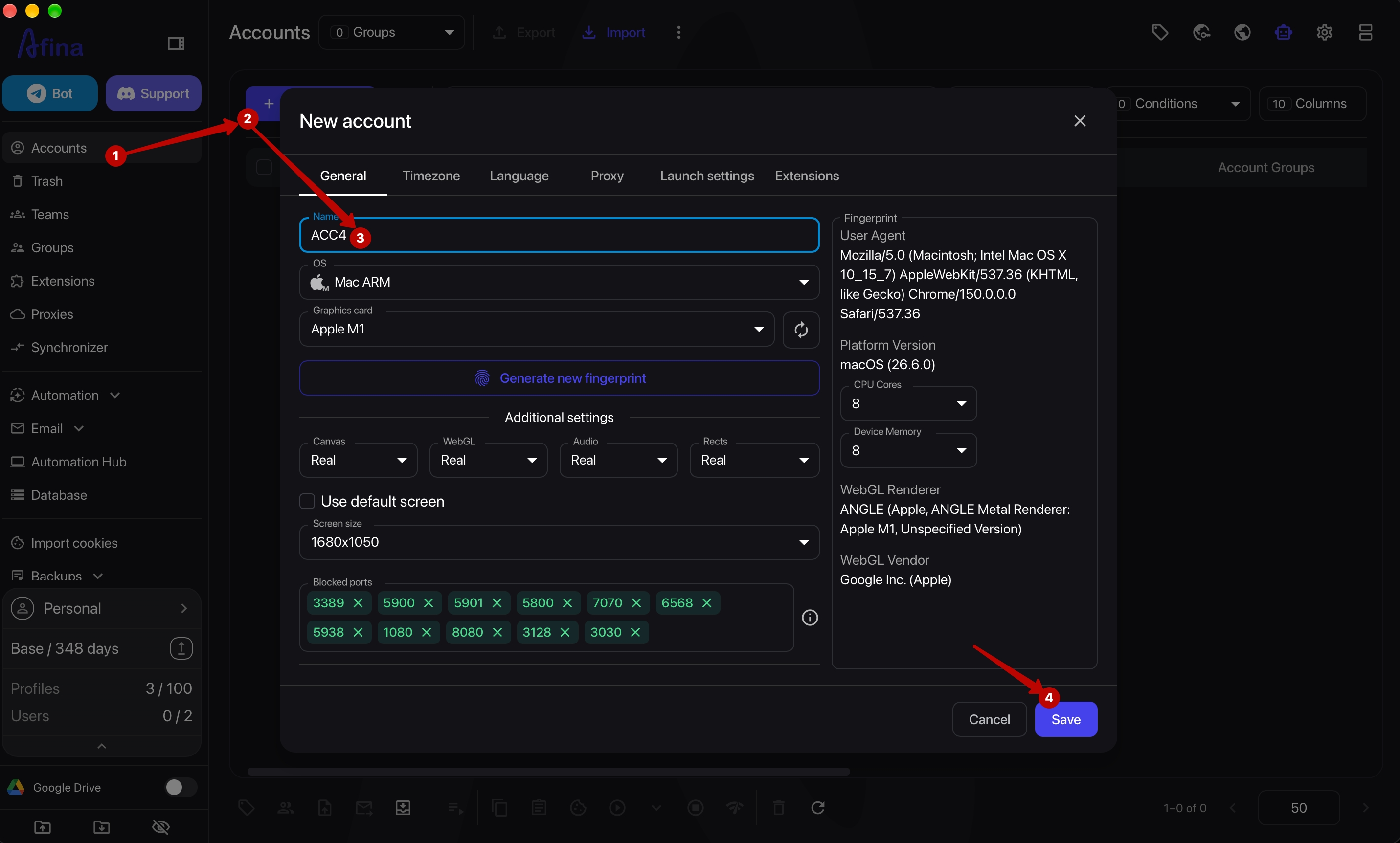Click the hidden eye icon at bottom left

pyautogui.click(x=161, y=827)
